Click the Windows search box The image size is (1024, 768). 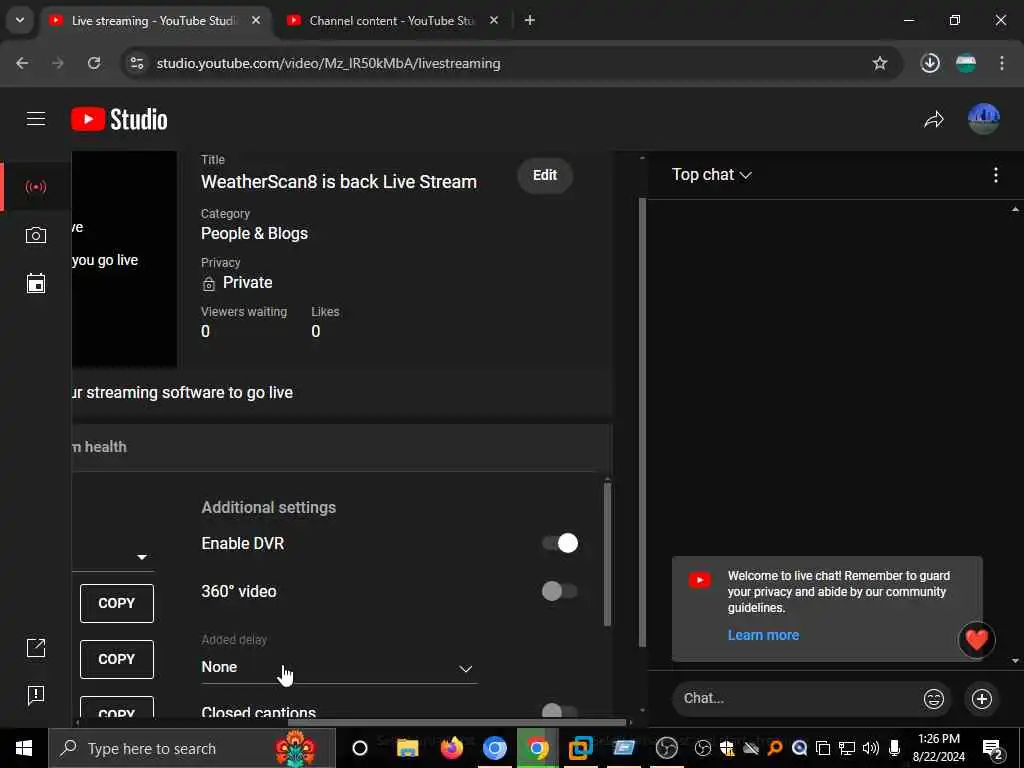[192, 748]
